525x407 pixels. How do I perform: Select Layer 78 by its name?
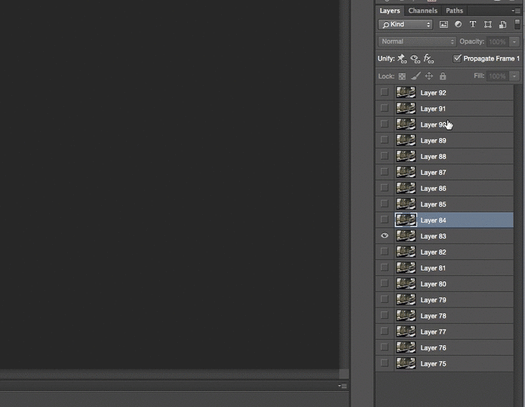433,316
